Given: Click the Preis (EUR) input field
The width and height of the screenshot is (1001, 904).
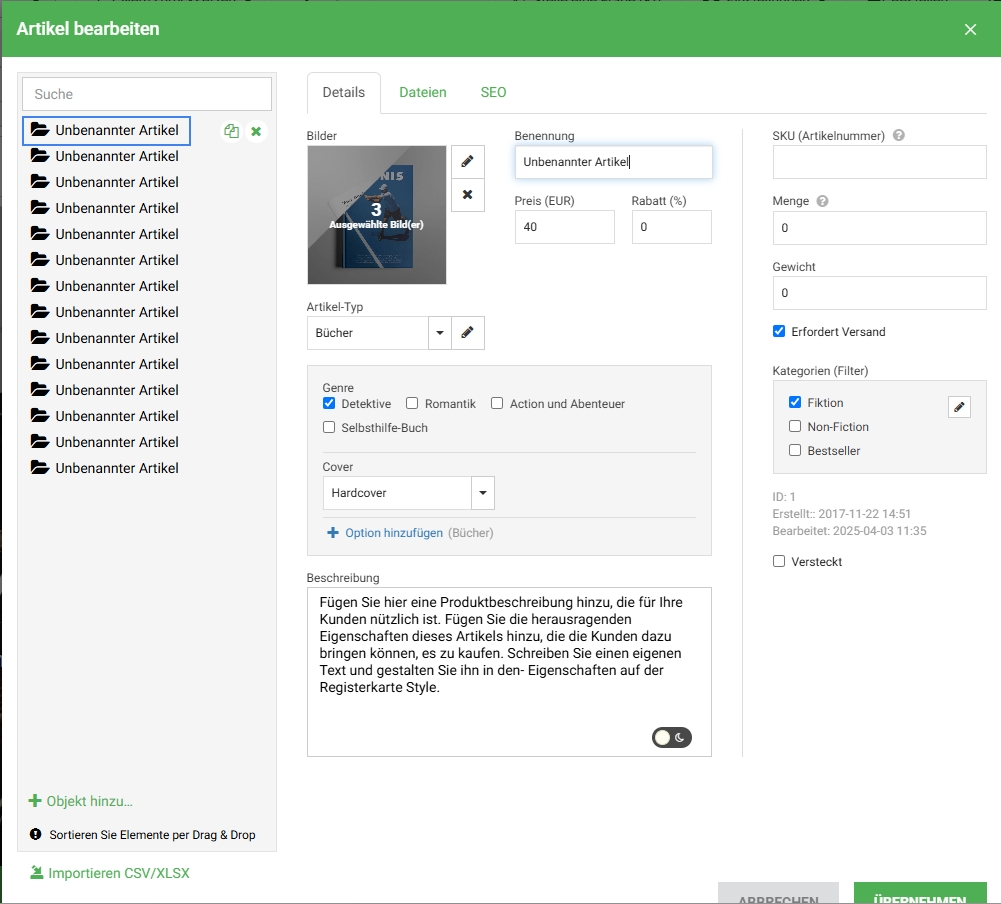Looking at the screenshot, I should tap(564, 227).
